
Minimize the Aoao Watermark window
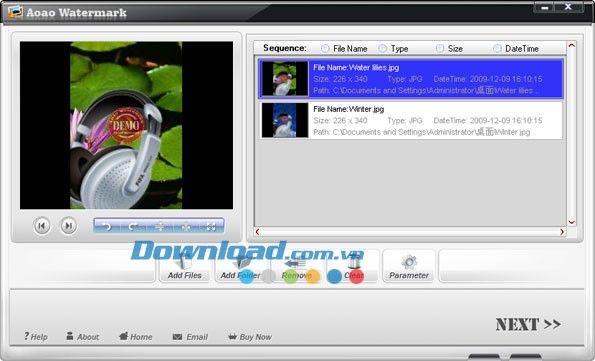point(545,7)
